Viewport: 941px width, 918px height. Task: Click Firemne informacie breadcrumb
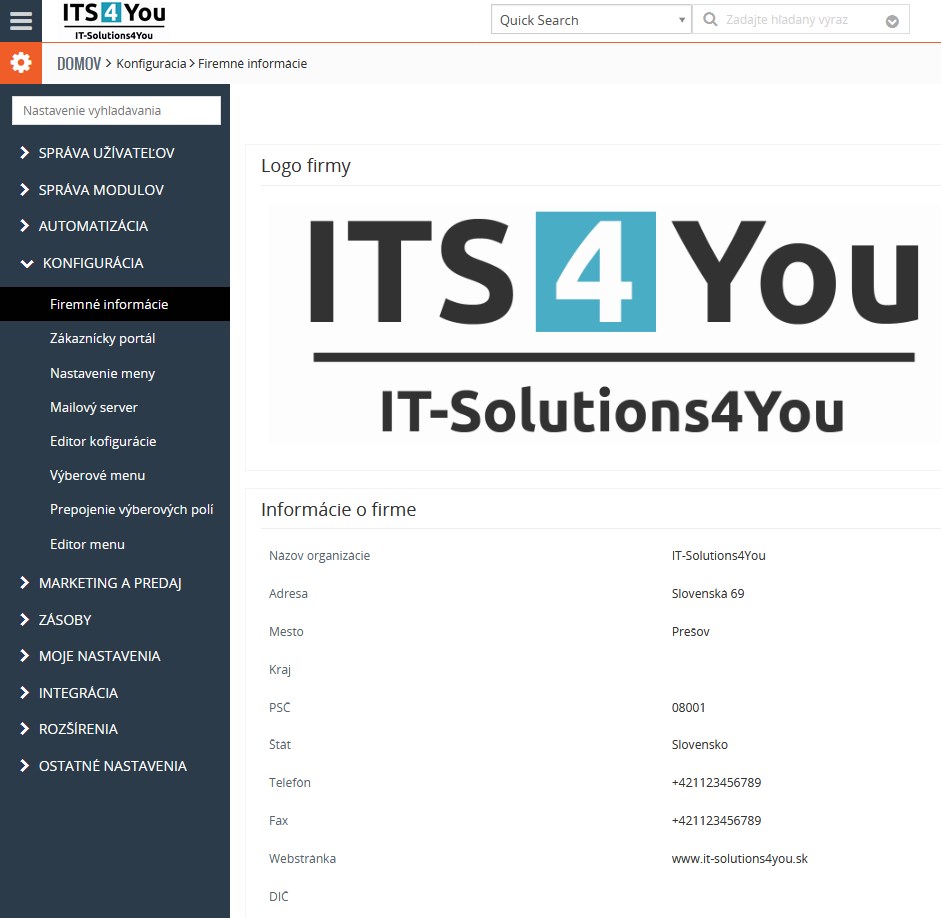252,64
